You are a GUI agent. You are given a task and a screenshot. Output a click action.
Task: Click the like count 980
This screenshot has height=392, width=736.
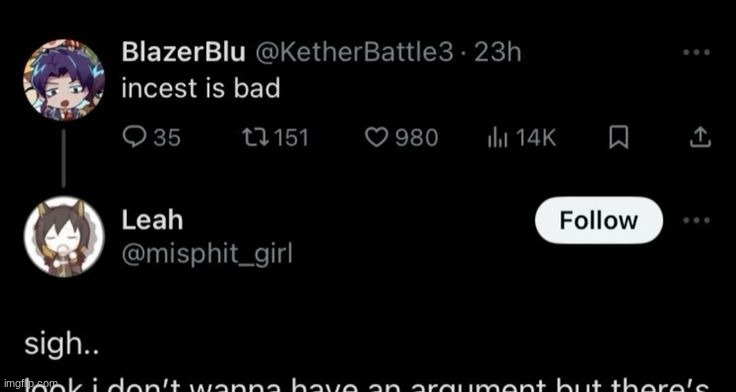[417, 138]
